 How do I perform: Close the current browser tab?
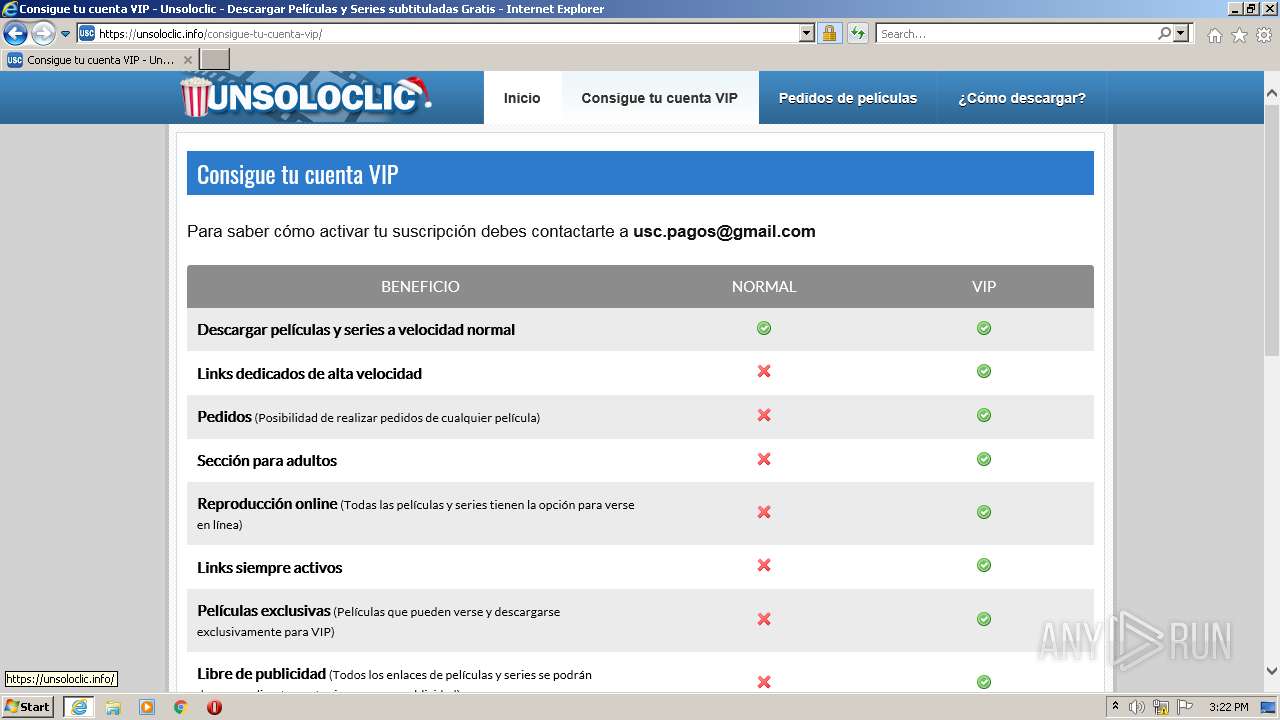[187, 60]
